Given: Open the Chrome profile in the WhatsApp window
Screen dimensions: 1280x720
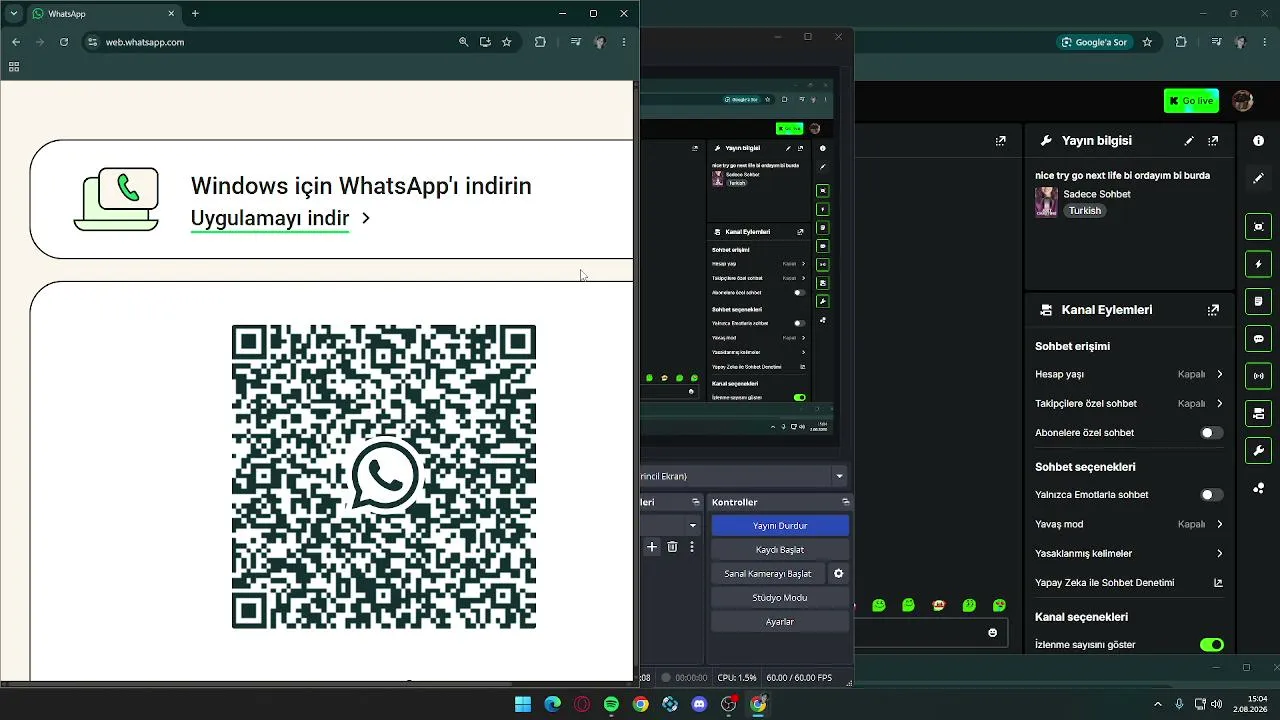Looking at the screenshot, I should [600, 42].
